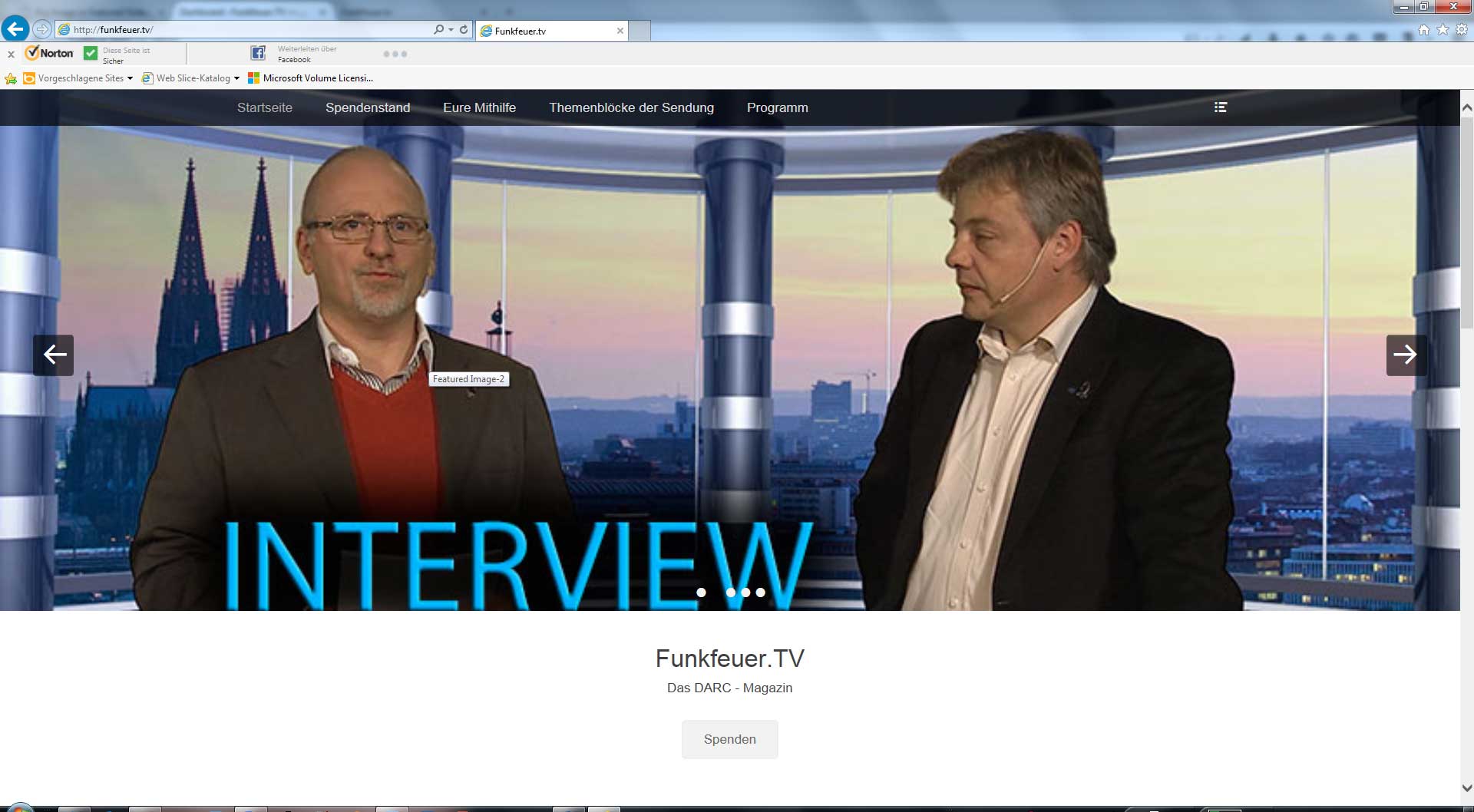Reload the page with the refresh icon

[464, 29]
